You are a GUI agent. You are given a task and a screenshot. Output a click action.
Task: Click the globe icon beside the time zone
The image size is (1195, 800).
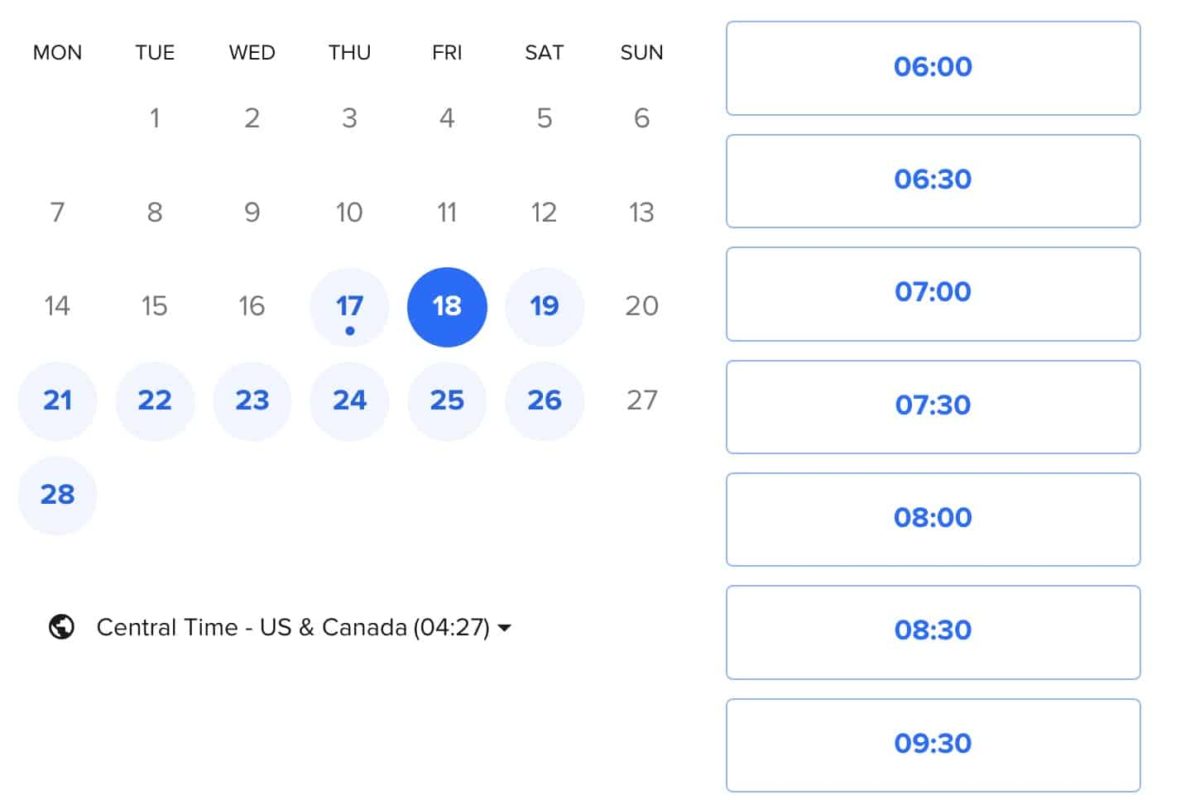62,627
